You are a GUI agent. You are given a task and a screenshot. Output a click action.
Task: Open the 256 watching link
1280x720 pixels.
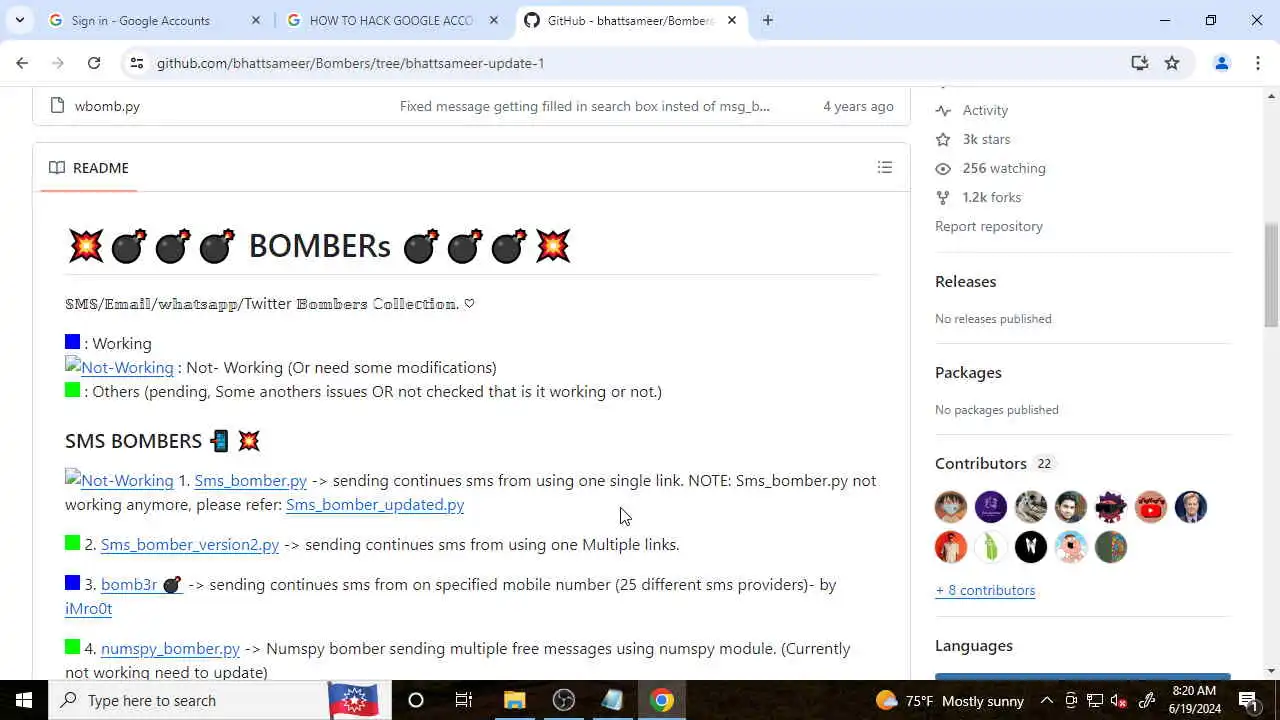point(1004,168)
